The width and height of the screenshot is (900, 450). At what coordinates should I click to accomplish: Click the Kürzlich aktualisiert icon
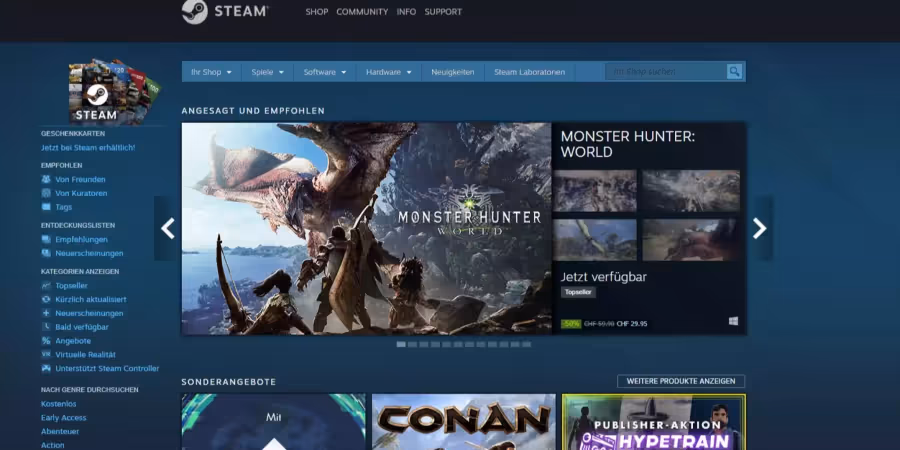[46, 299]
